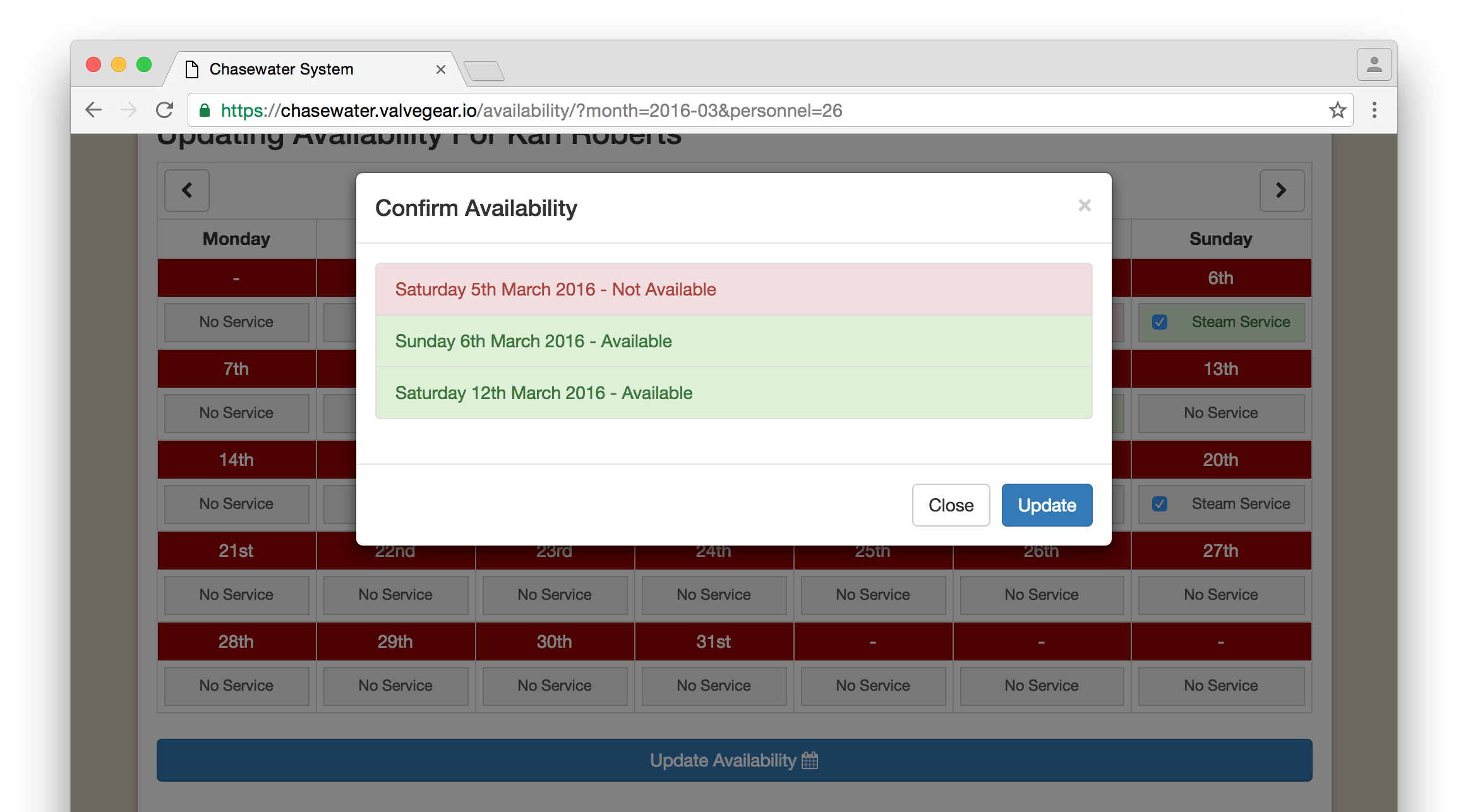This screenshot has height=812, width=1468.
Task: Go to previous month with left chevron
Action: coord(187,190)
